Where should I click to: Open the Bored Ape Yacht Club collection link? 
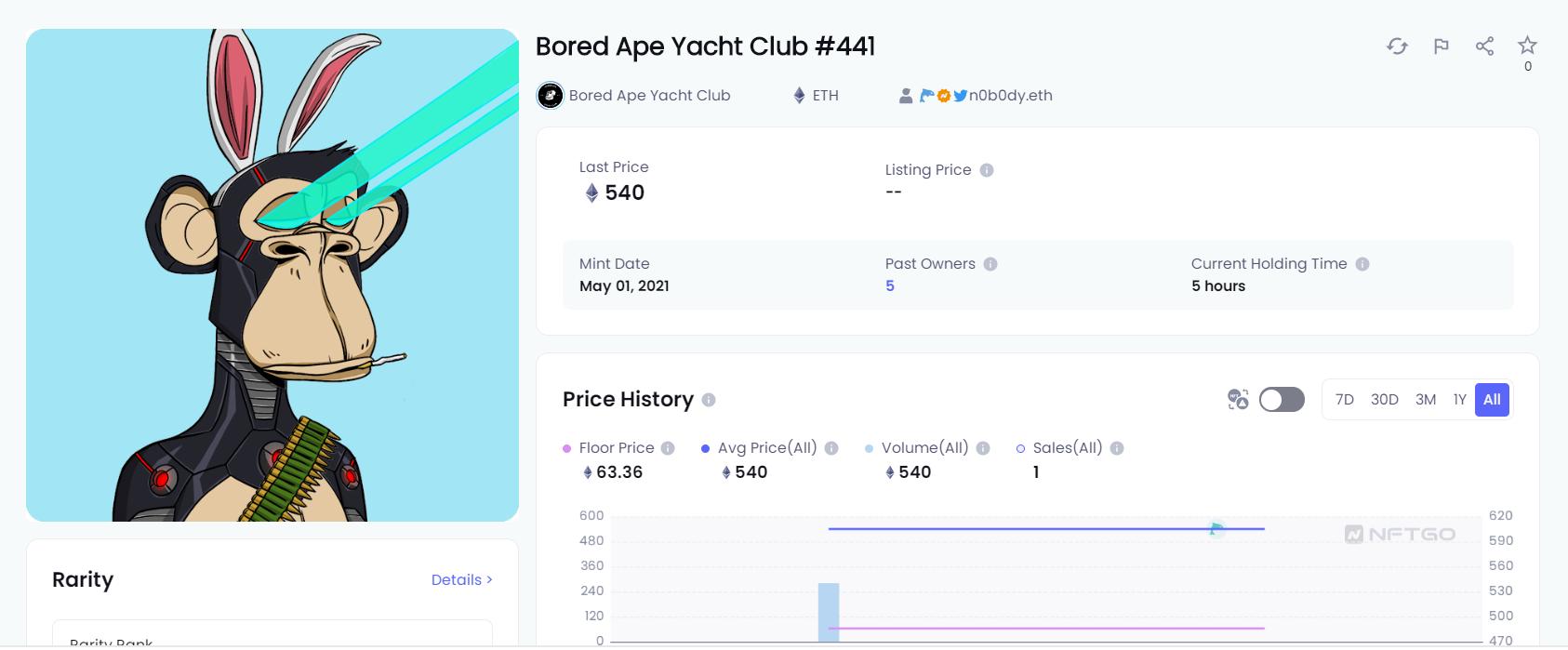[x=648, y=96]
